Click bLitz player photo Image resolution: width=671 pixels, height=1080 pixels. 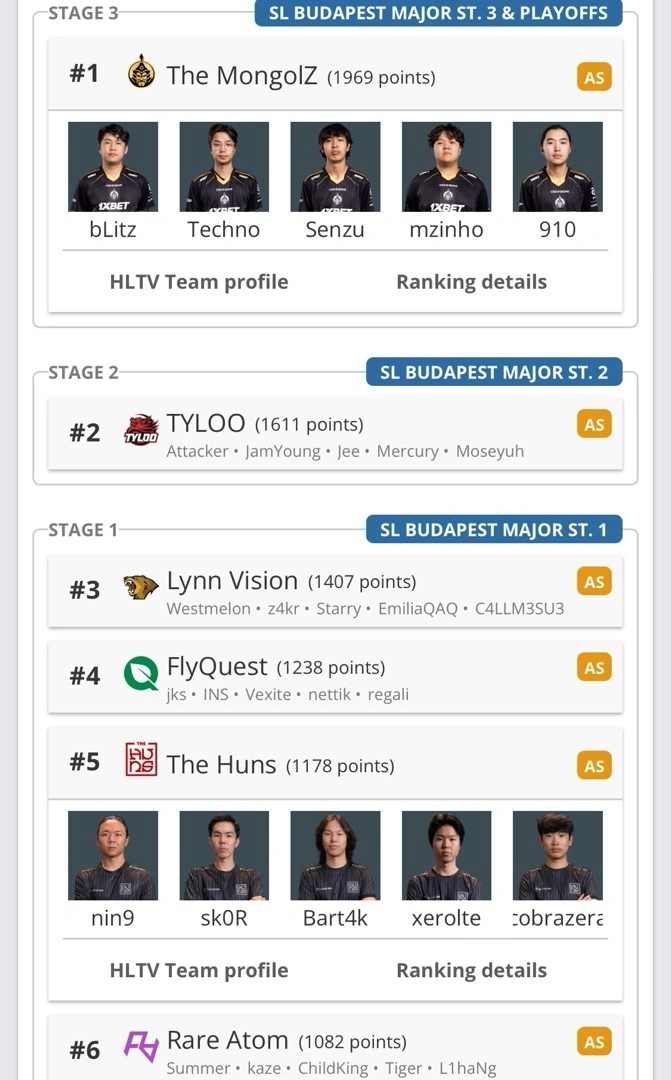(113, 167)
